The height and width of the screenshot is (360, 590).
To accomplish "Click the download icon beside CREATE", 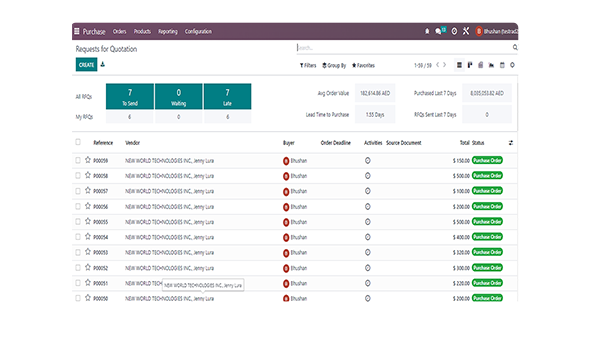I will pos(103,65).
